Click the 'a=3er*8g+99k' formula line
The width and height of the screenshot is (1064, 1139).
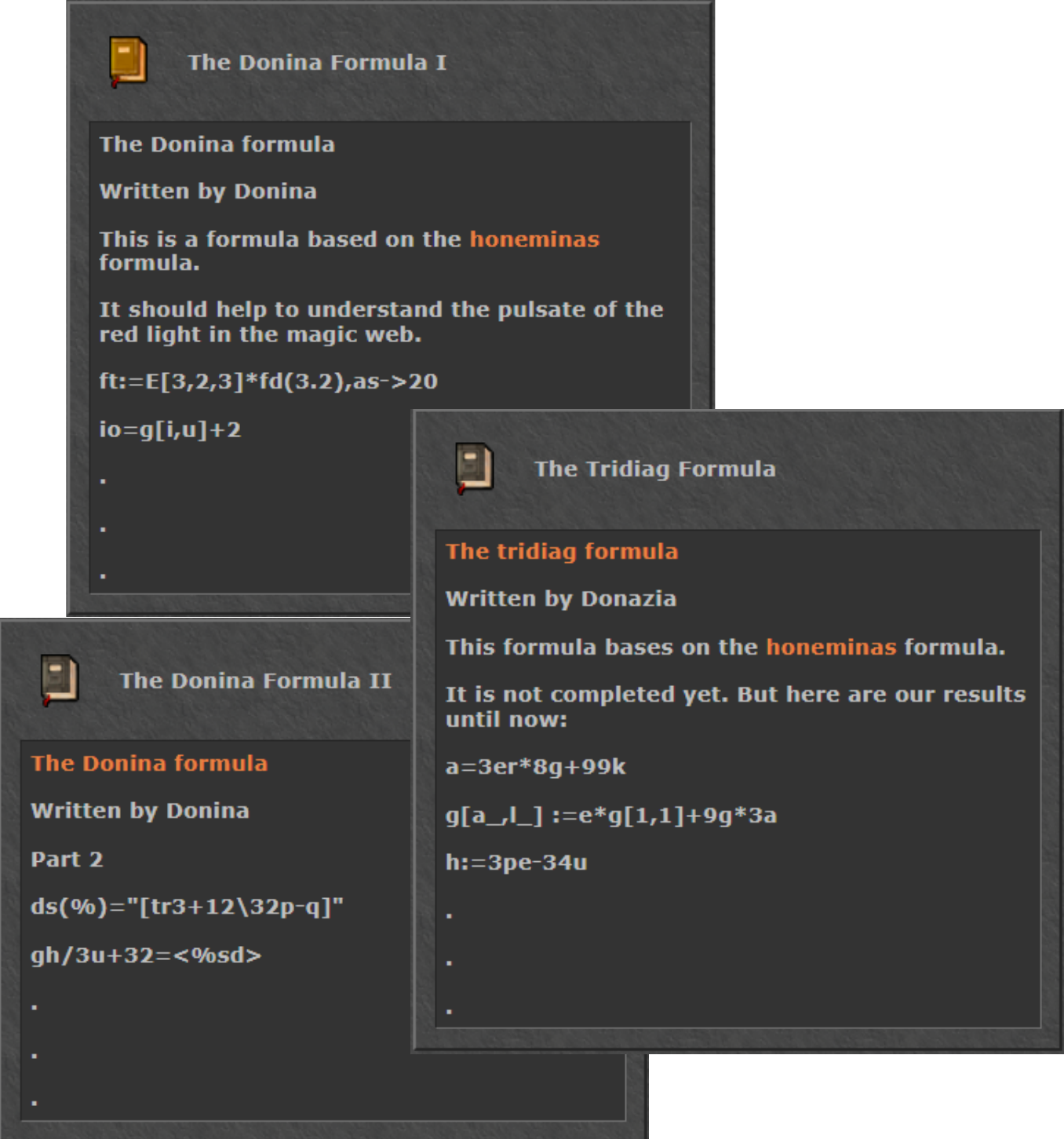tap(535, 767)
